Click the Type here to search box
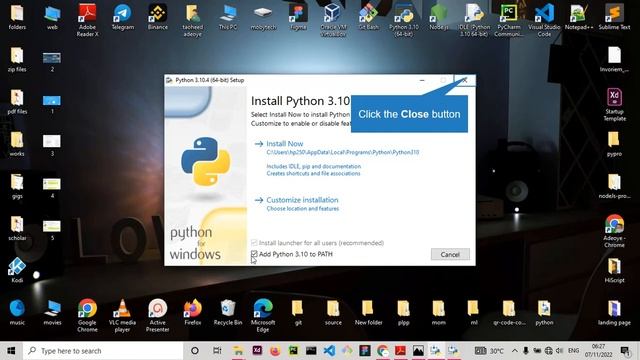The height and width of the screenshot is (360, 640). (103, 351)
